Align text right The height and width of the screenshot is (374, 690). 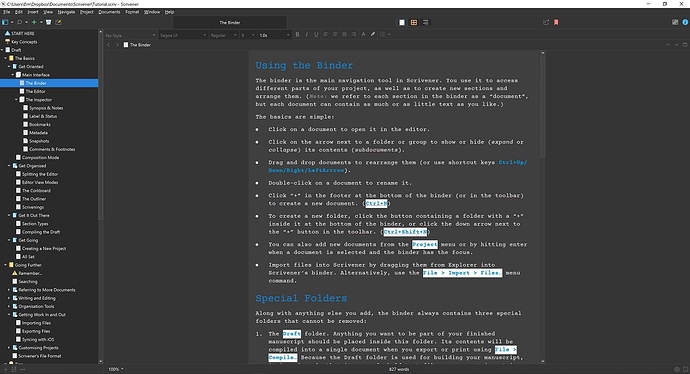click(353, 35)
